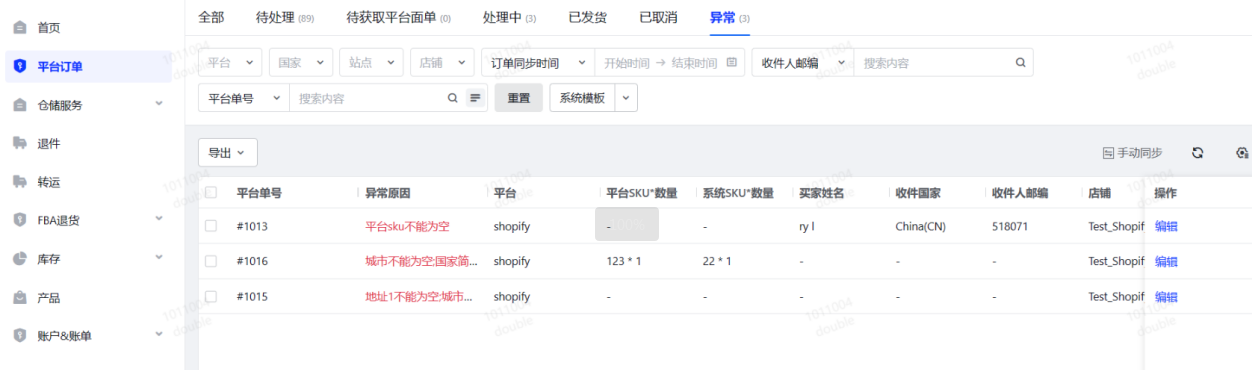This screenshot has width=1252, height=370.
Task: Click the column settings gear icon
Action: tap(1242, 153)
